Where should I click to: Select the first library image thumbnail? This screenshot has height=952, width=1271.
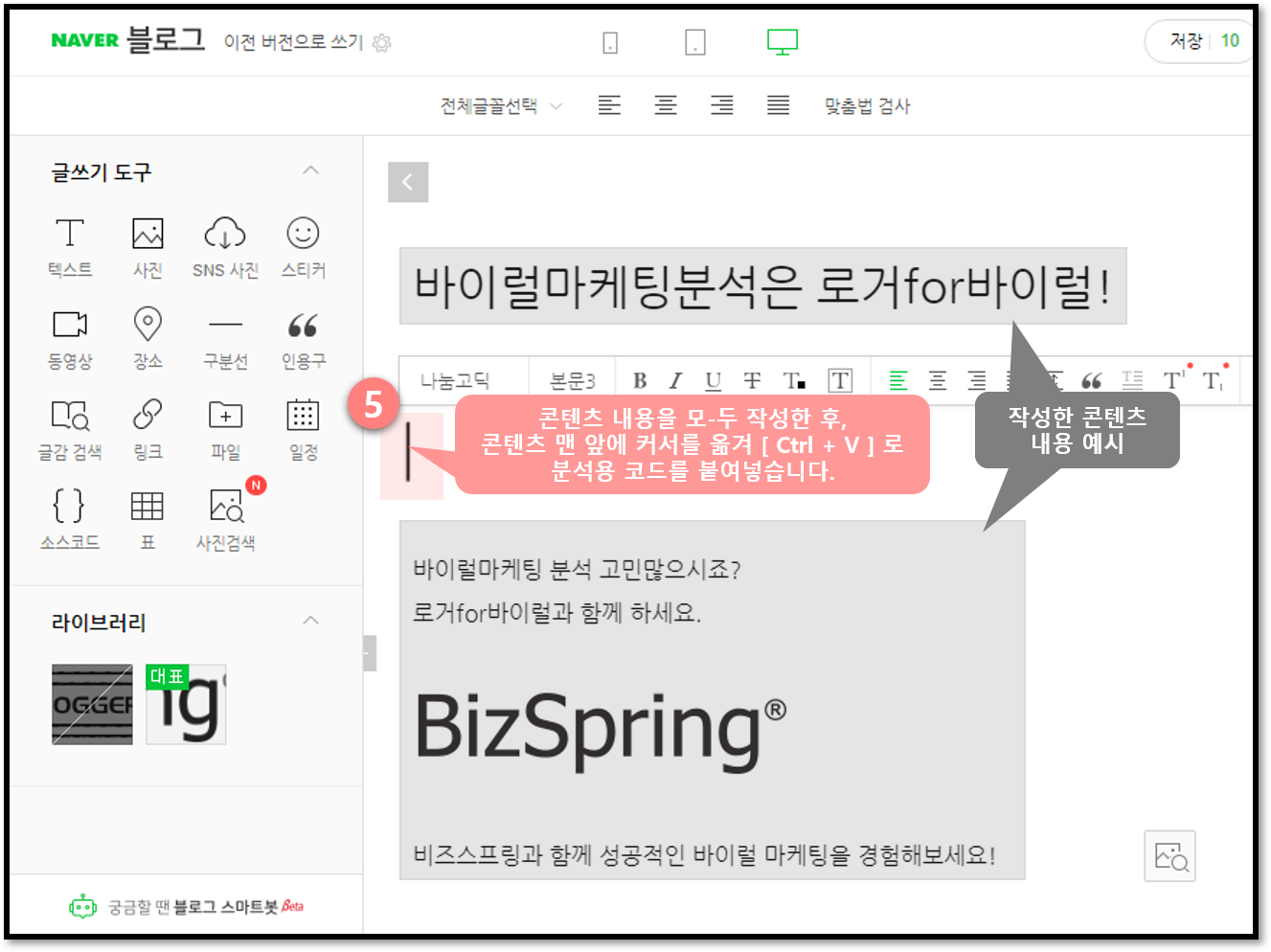coord(92,704)
